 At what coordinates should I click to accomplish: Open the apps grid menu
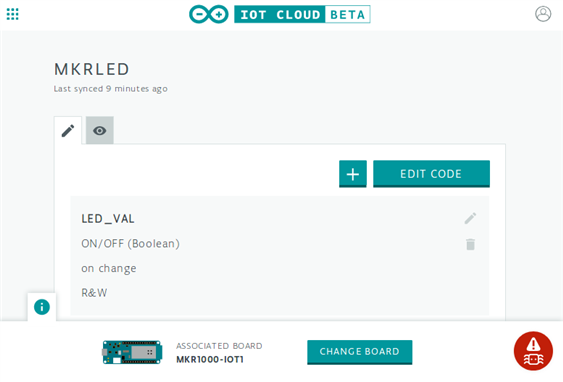click(13, 14)
